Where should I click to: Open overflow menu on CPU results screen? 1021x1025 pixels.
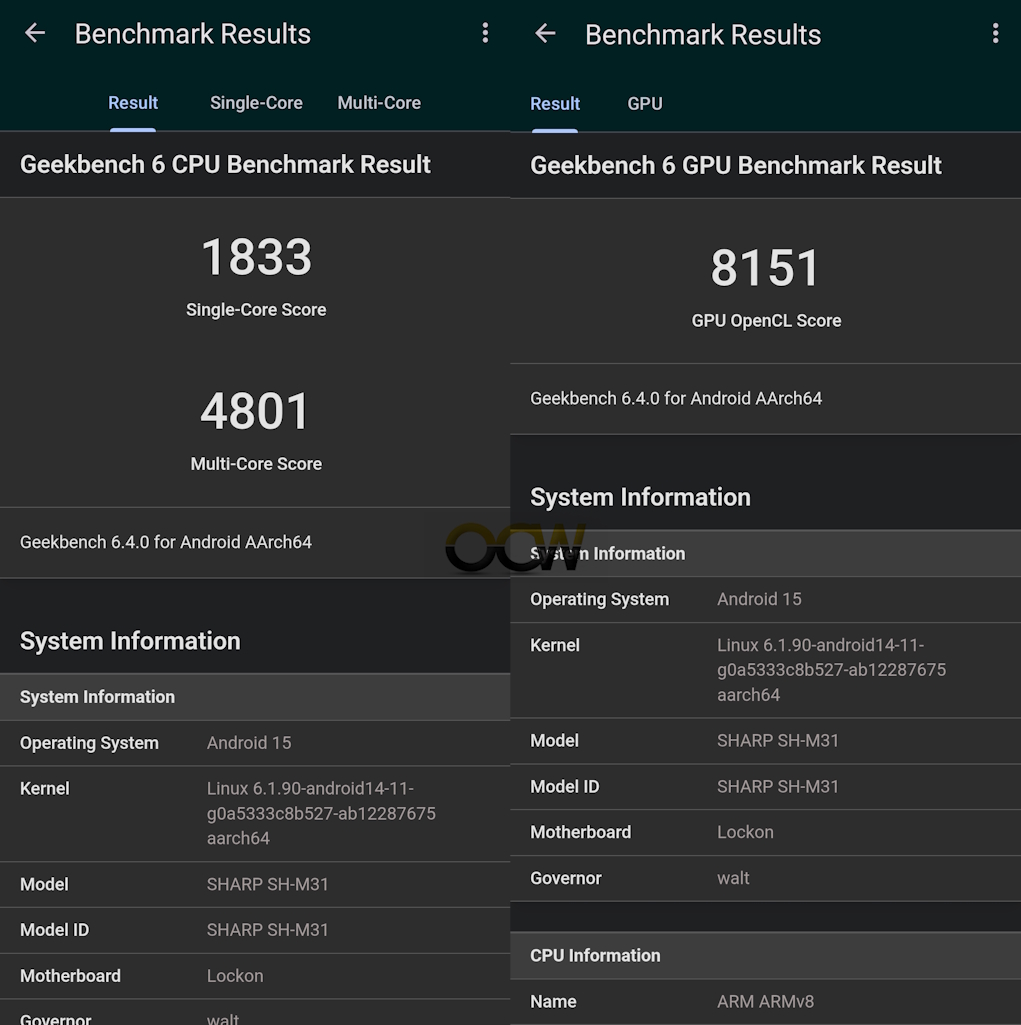click(x=485, y=33)
